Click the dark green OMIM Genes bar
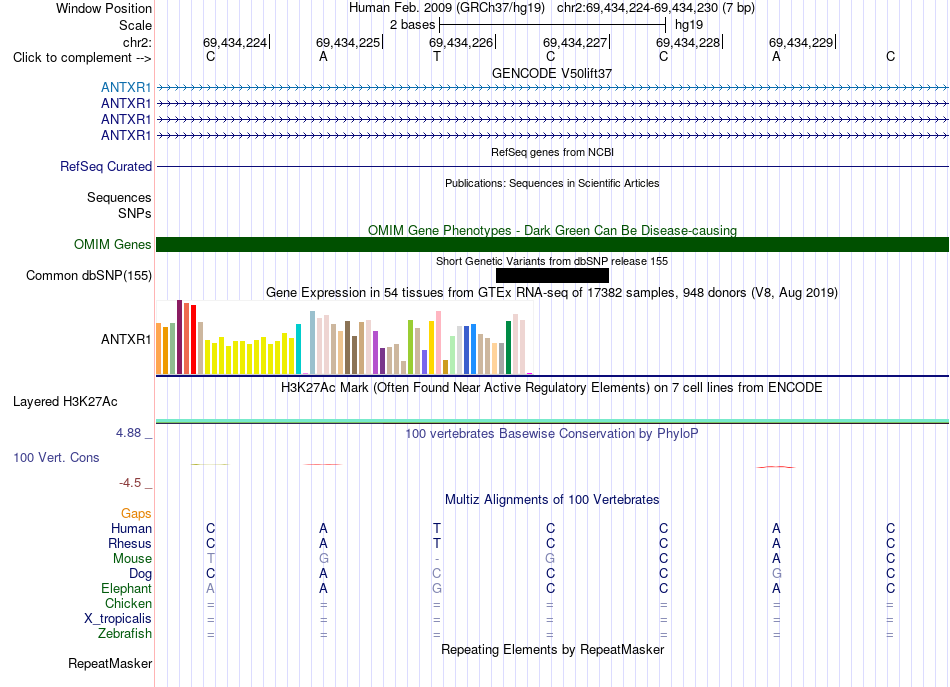Image resolution: width=950 pixels, height=687 pixels. [552, 244]
